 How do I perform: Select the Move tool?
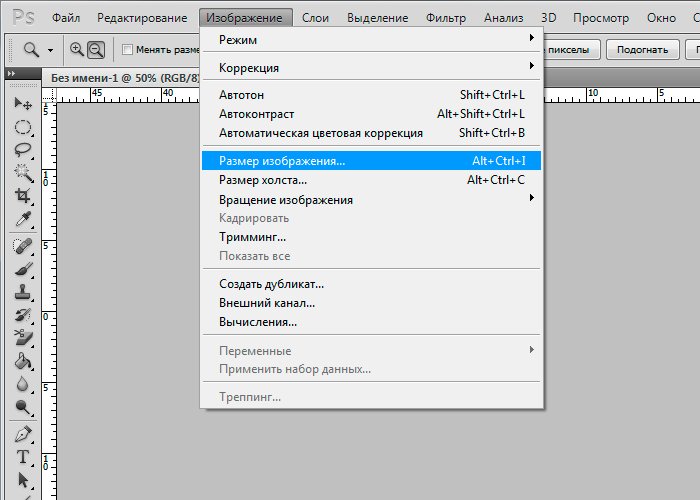23,103
